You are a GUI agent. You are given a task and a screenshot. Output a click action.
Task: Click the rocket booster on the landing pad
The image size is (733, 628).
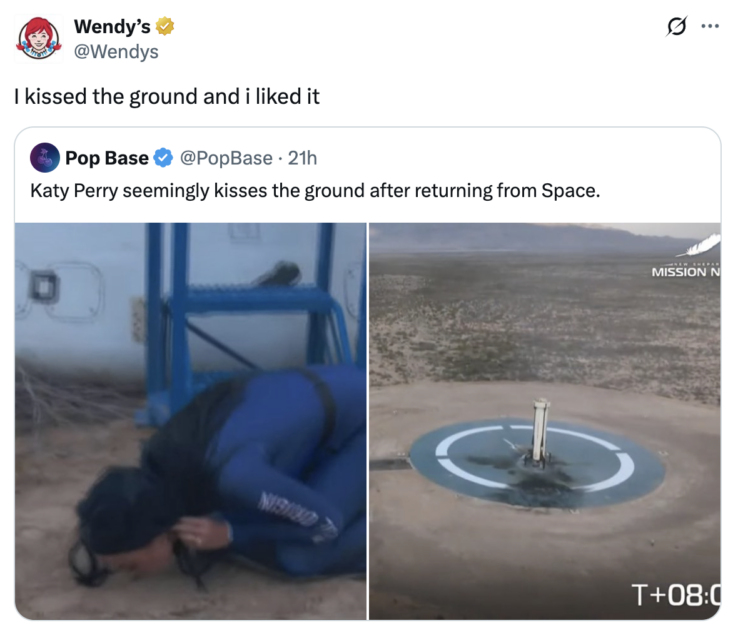540,431
